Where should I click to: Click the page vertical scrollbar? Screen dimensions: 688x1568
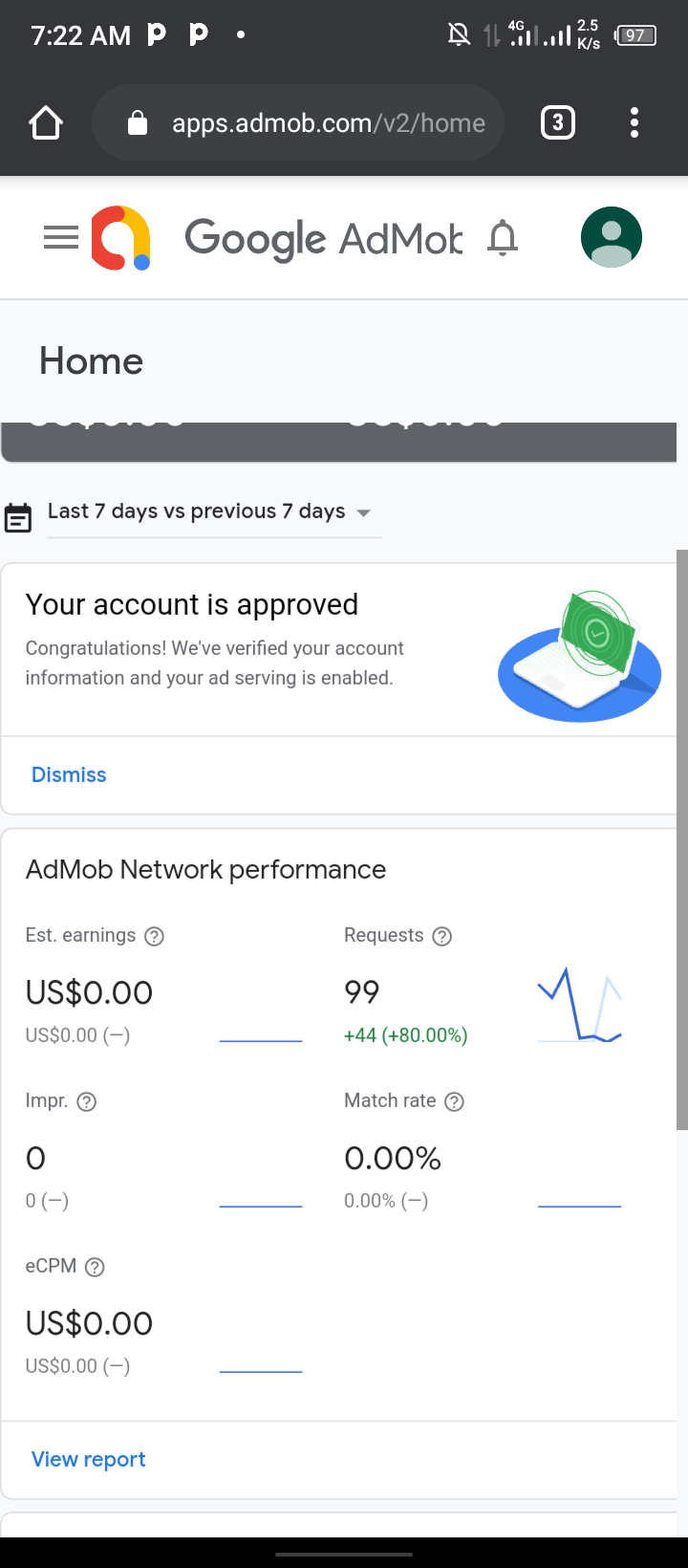coord(682,841)
